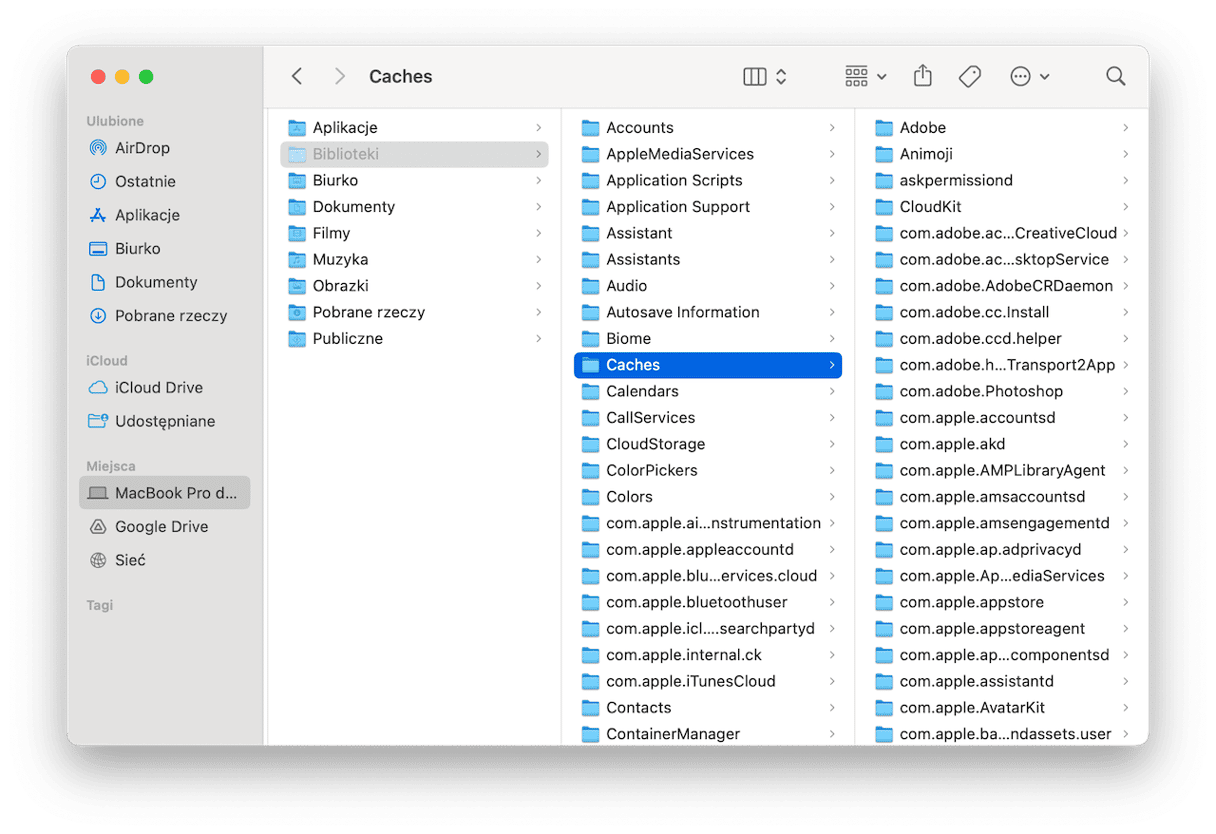Viewport: 1216px width, 834px height.
Task: Select Udostępniane in the sidebar
Action: click(164, 421)
